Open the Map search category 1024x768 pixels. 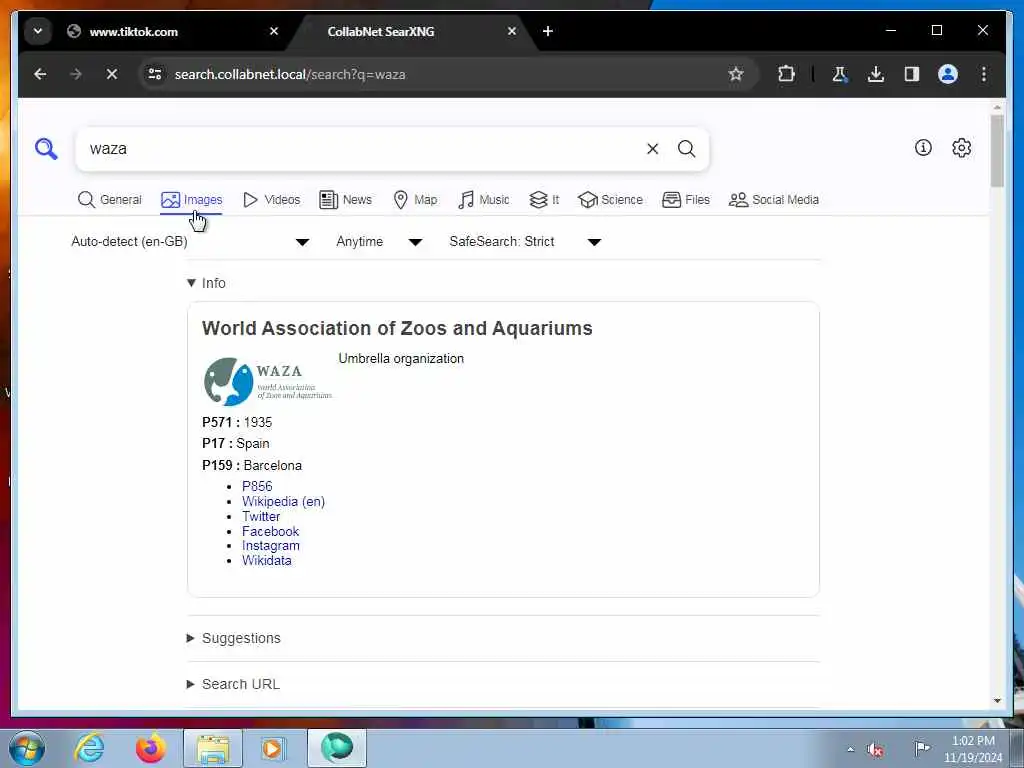pos(415,200)
